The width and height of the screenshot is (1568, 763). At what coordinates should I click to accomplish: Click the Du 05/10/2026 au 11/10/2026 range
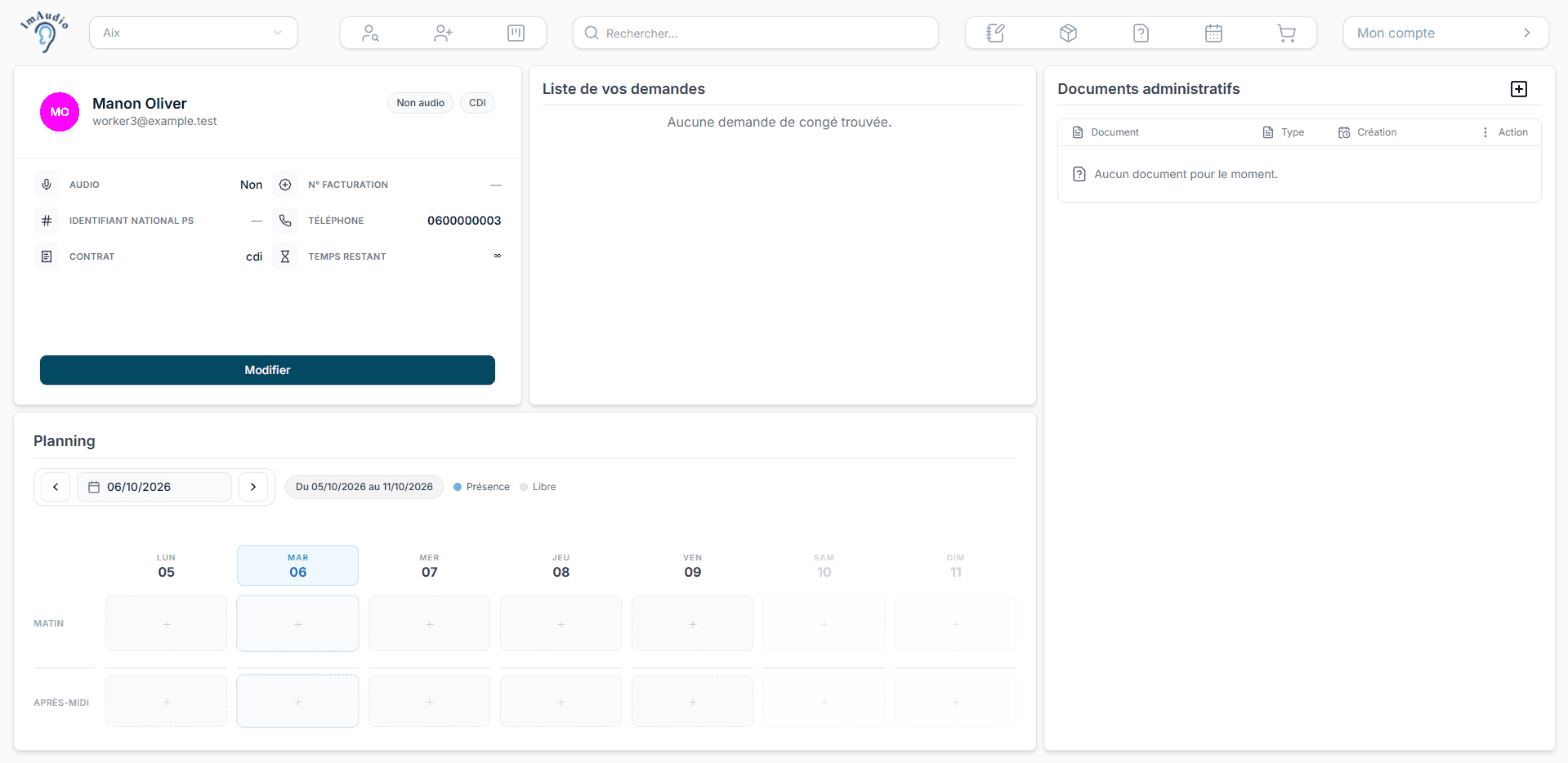(364, 487)
